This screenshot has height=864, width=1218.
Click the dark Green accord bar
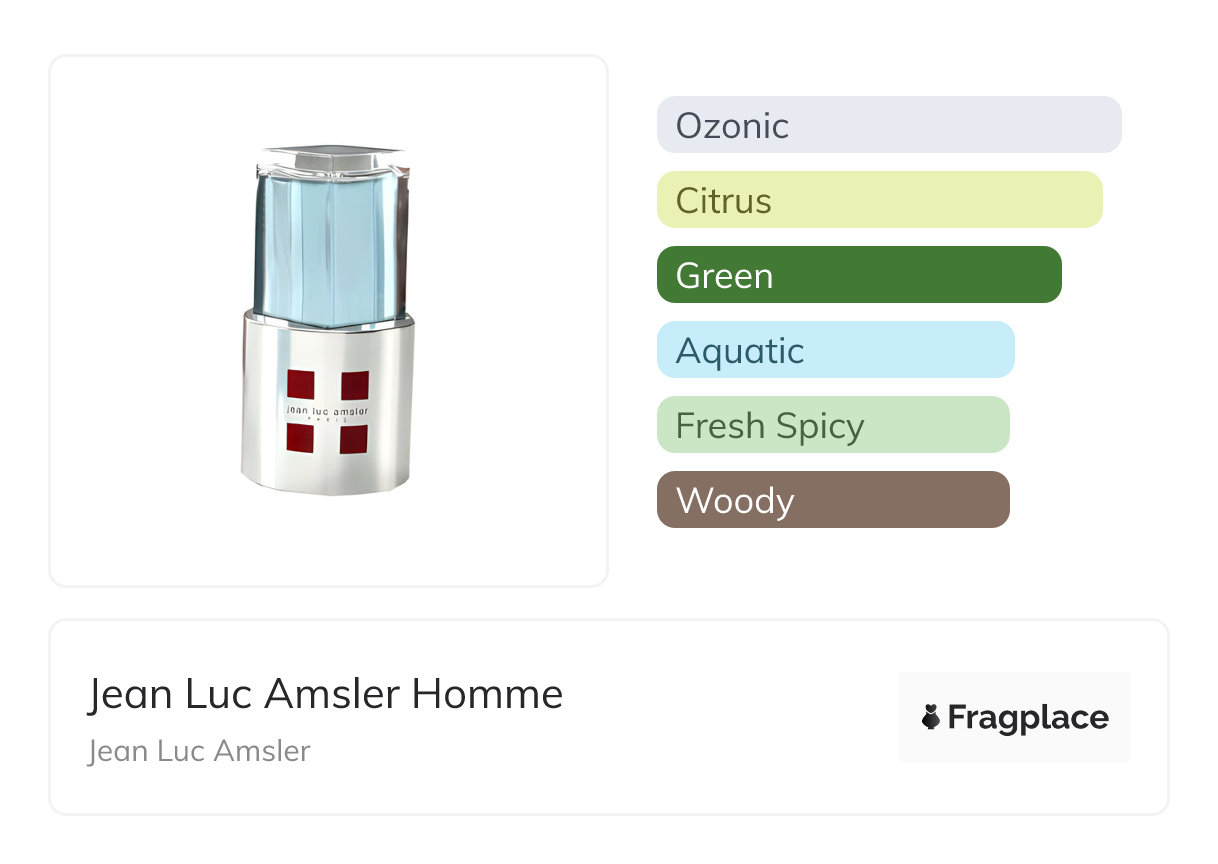click(858, 275)
